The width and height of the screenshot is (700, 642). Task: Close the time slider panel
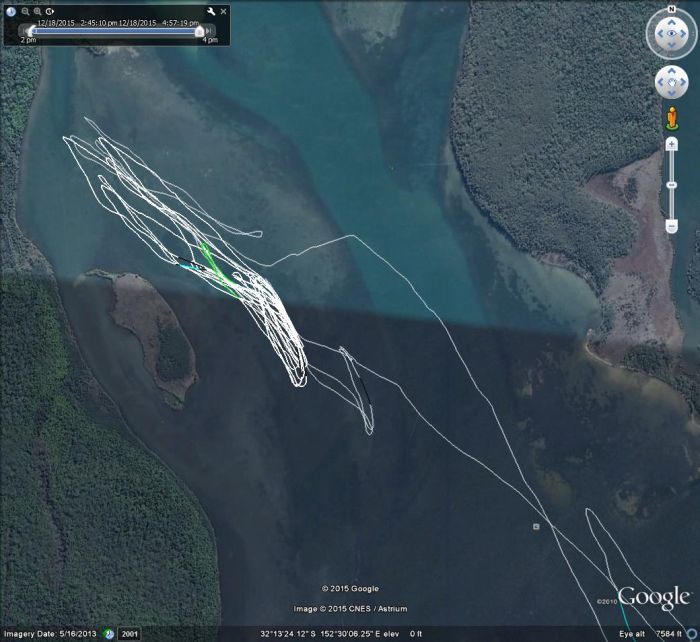point(223,11)
